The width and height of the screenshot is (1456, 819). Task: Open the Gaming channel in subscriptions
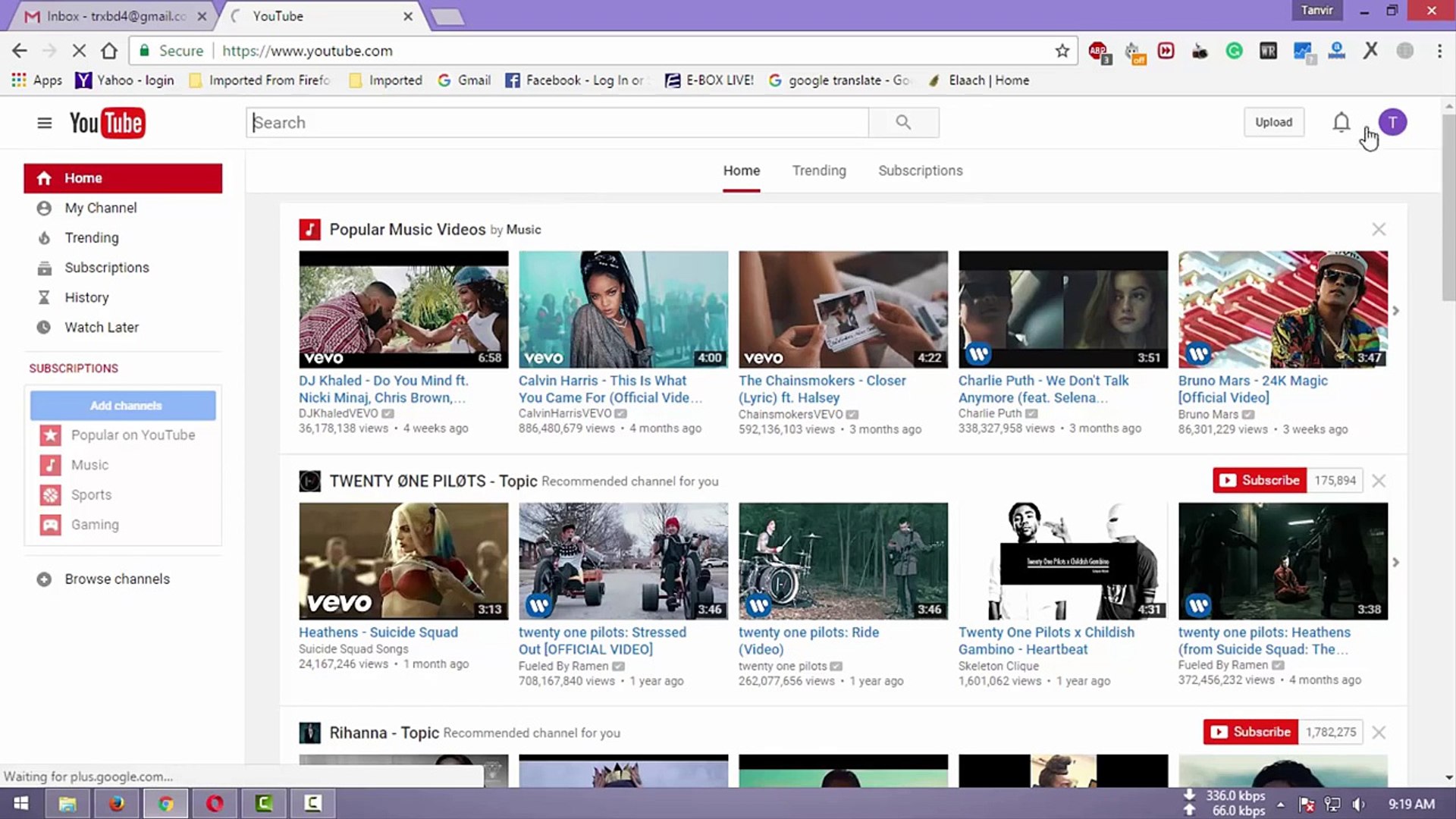pyautogui.click(x=94, y=524)
